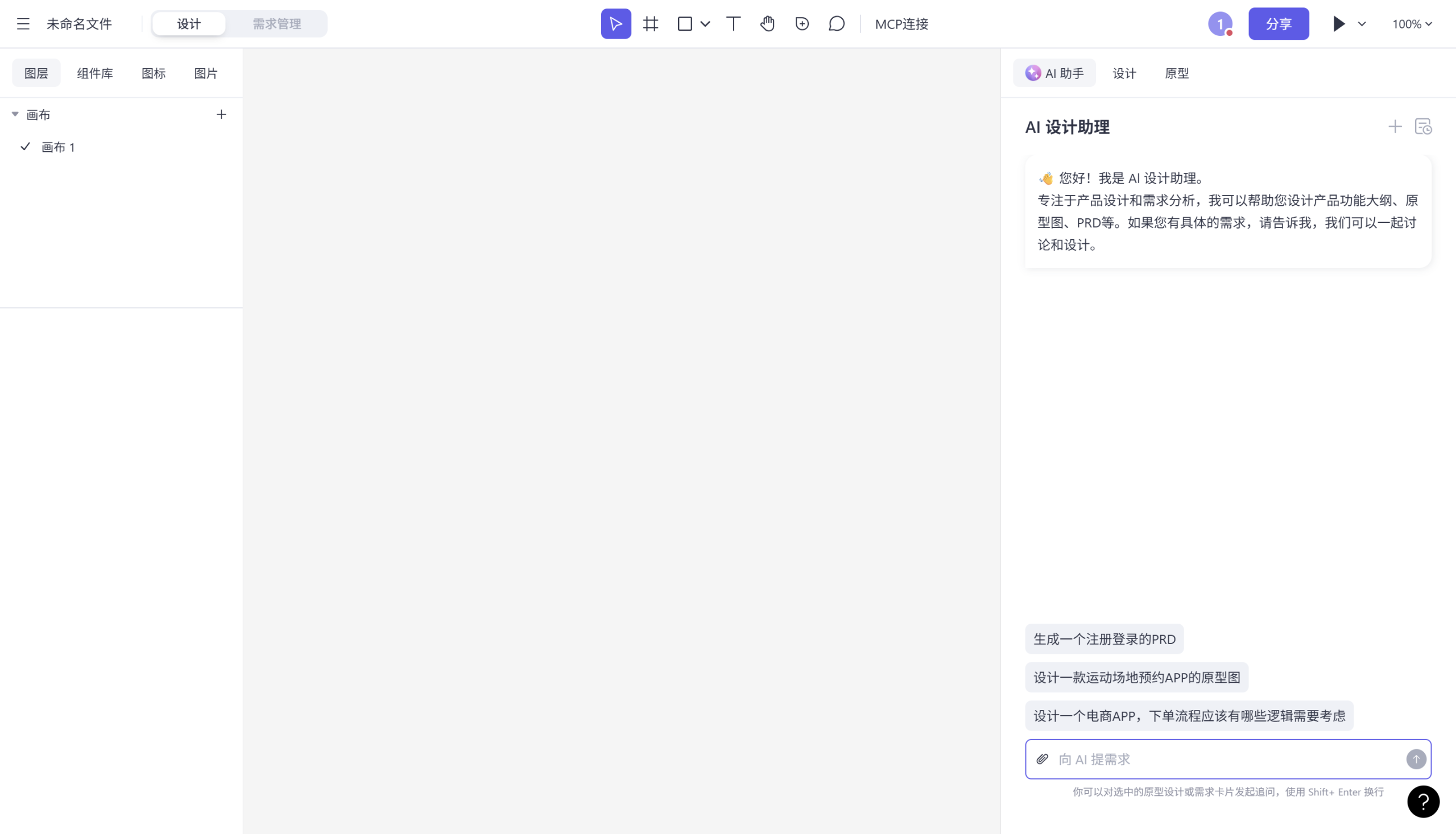
Task: Click the MCP连接 button
Action: (901, 24)
